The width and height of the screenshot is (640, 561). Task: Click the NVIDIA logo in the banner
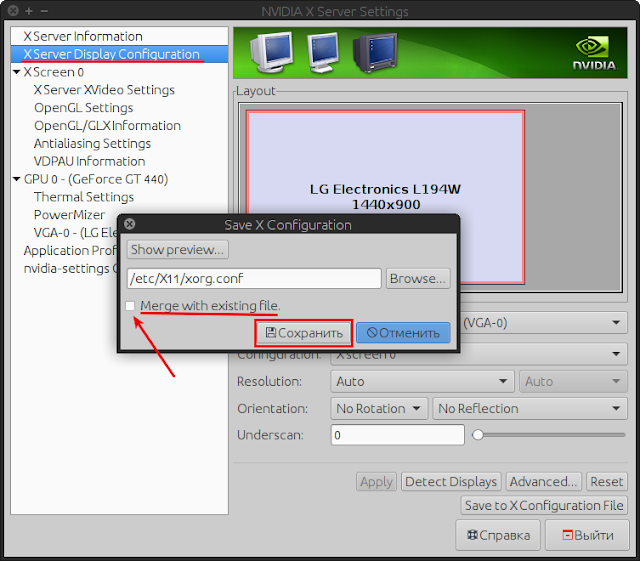click(x=594, y=53)
